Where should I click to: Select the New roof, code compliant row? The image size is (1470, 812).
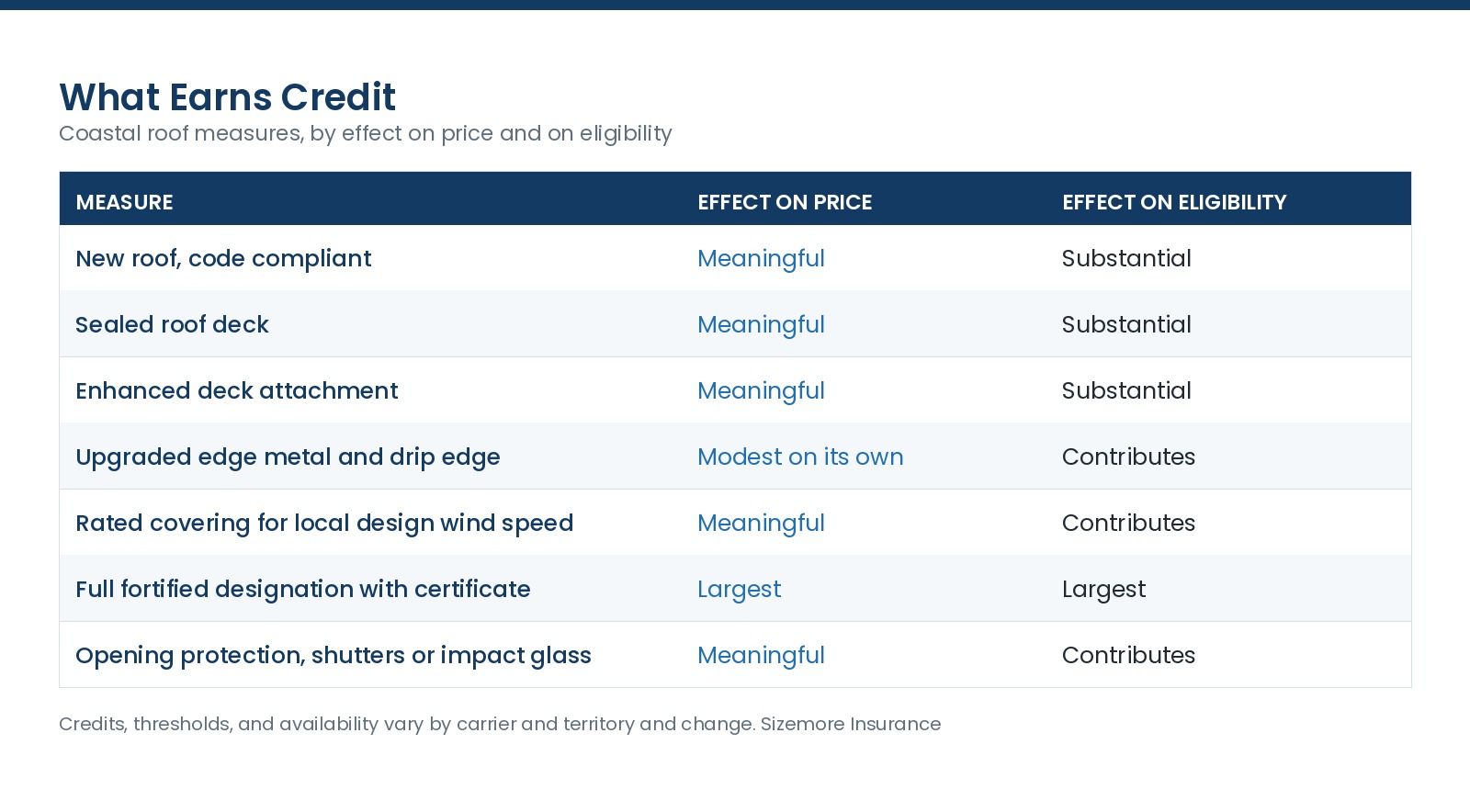(x=735, y=258)
